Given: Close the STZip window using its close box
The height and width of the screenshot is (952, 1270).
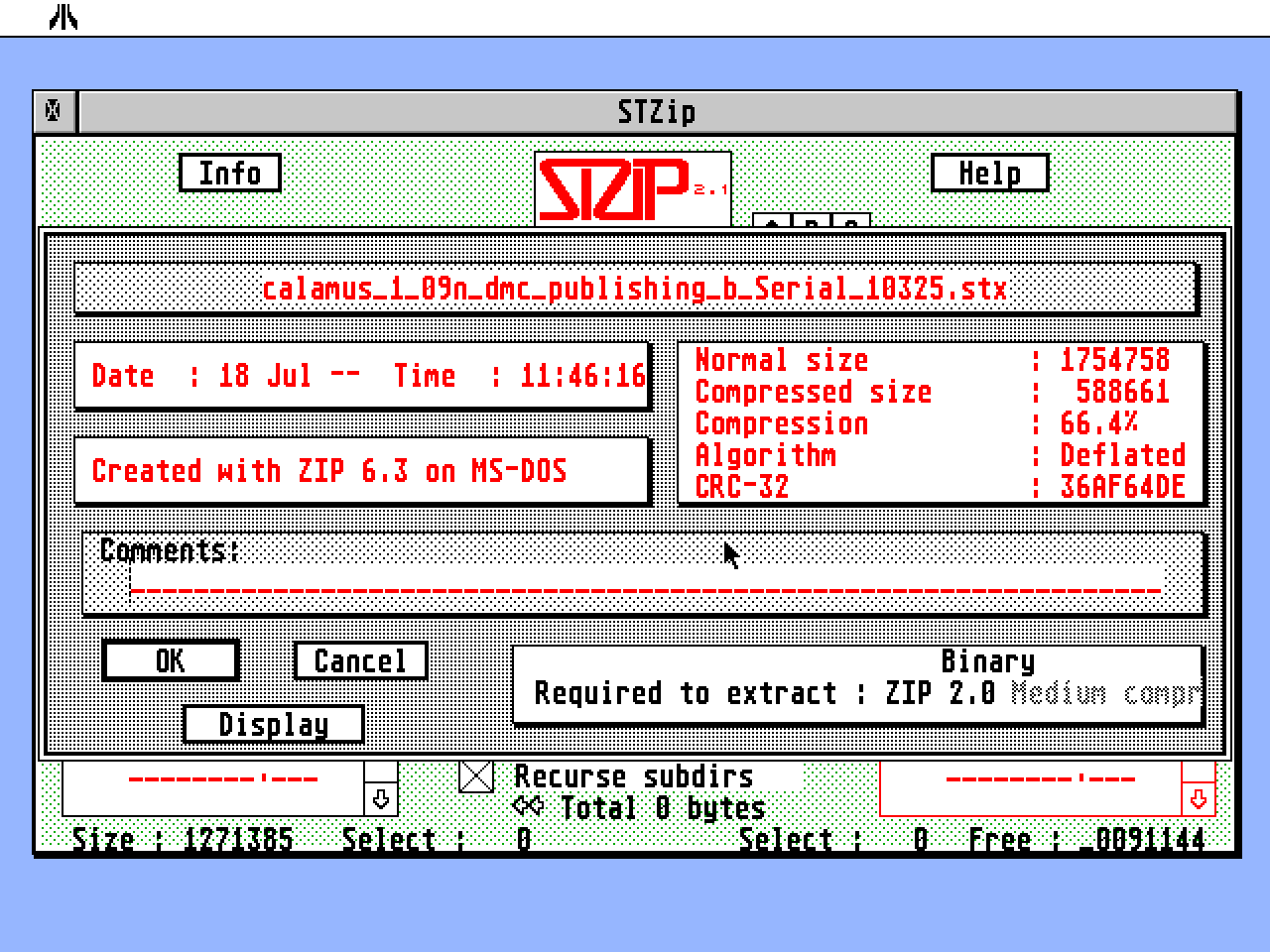Looking at the screenshot, I should coord(55,111).
